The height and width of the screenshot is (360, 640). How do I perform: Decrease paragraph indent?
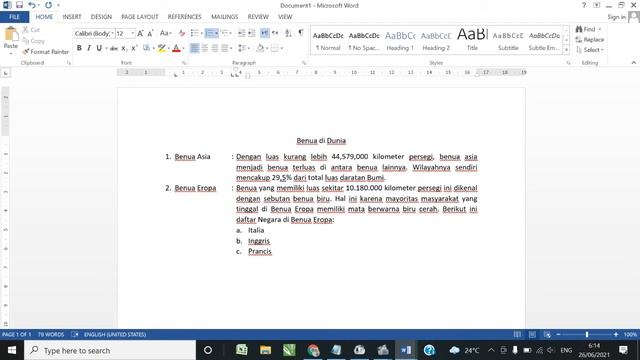tap(242, 33)
